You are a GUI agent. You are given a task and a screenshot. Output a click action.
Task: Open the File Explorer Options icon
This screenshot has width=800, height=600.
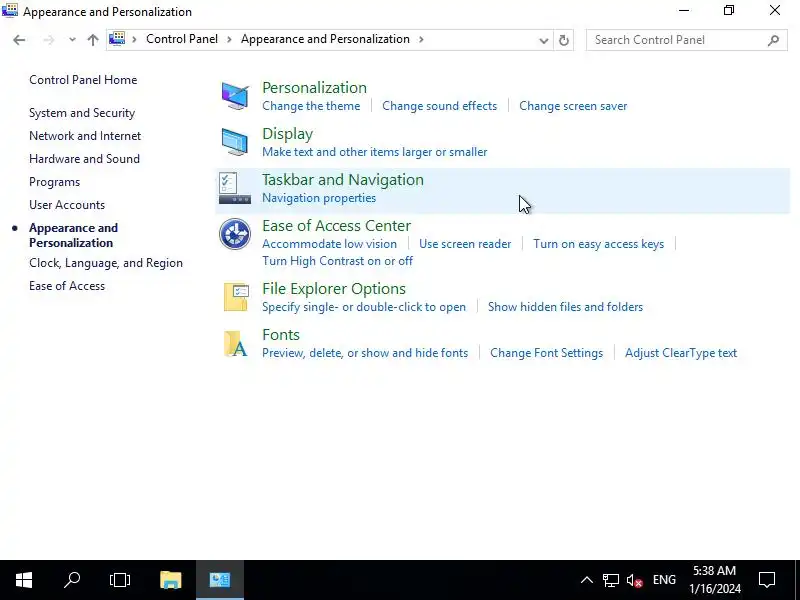(x=236, y=297)
